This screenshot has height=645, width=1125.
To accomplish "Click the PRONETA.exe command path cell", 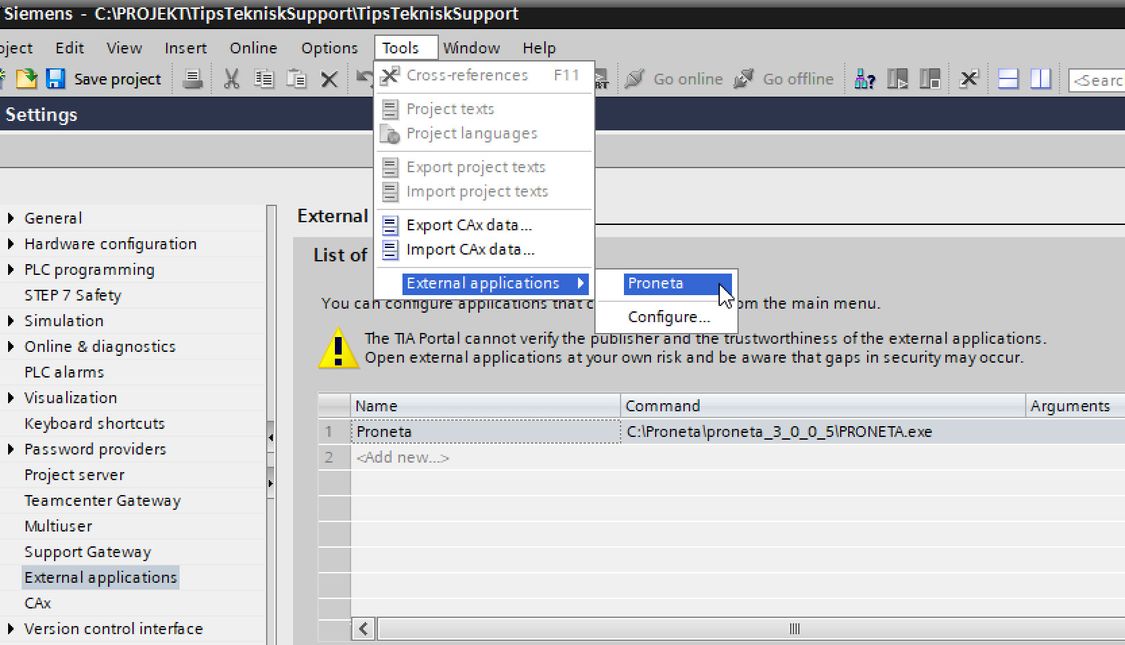I will (823, 432).
